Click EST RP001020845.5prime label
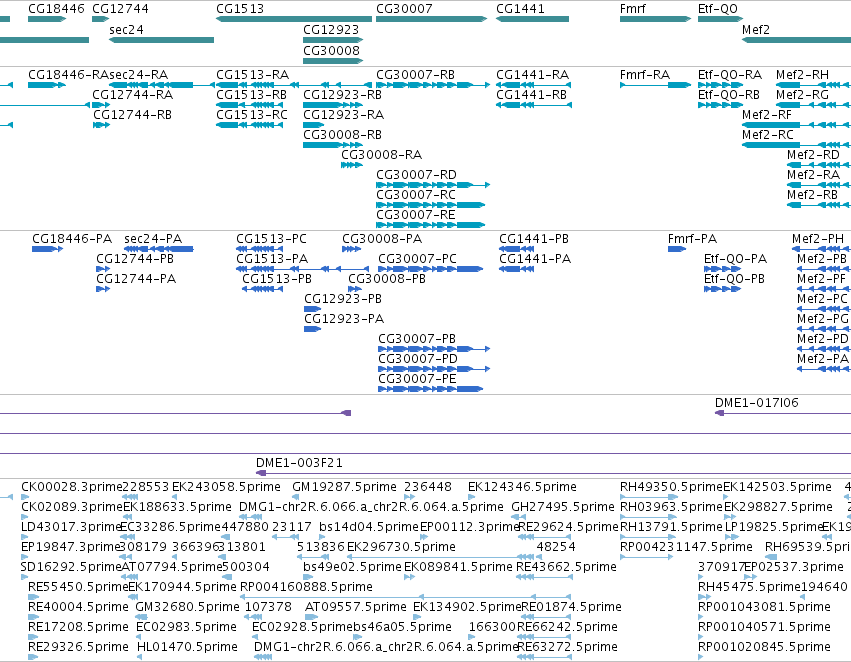 coord(764,647)
